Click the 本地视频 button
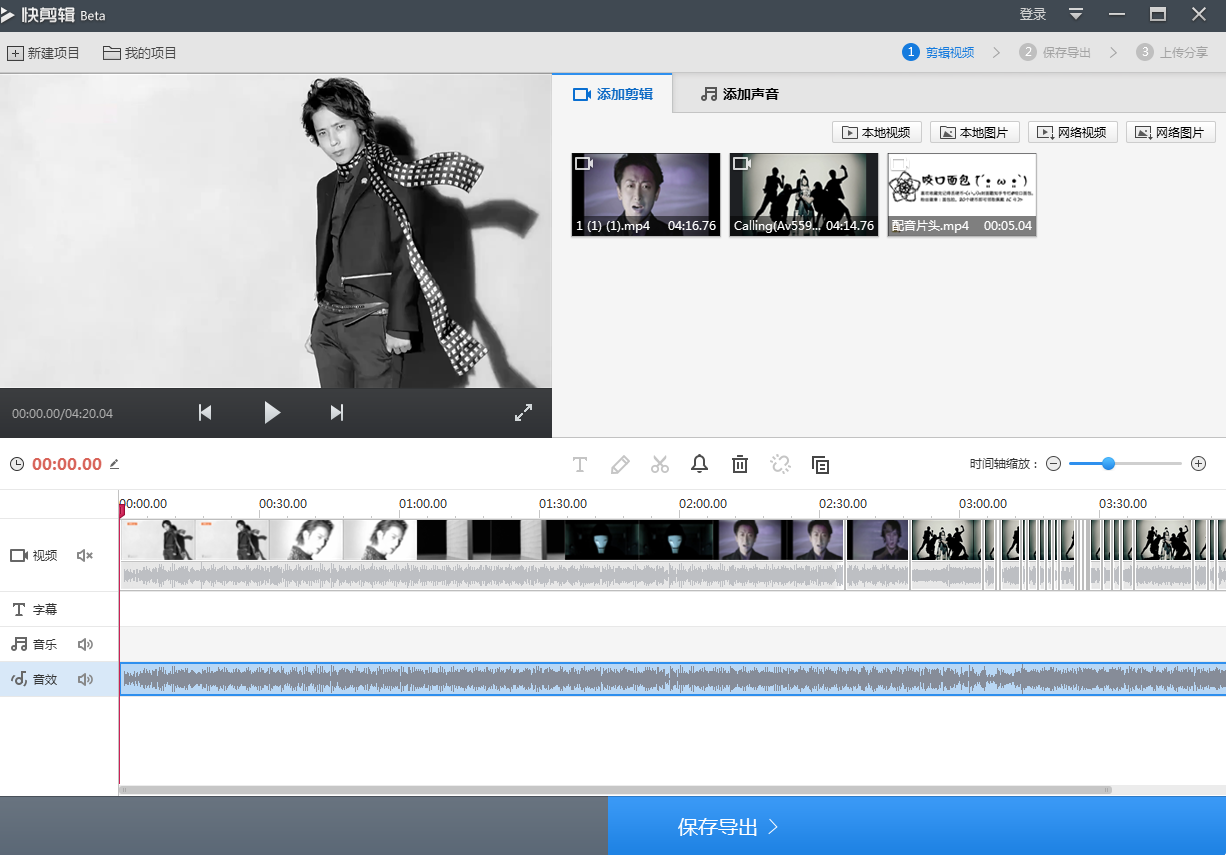This screenshot has width=1226, height=855. point(877,132)
